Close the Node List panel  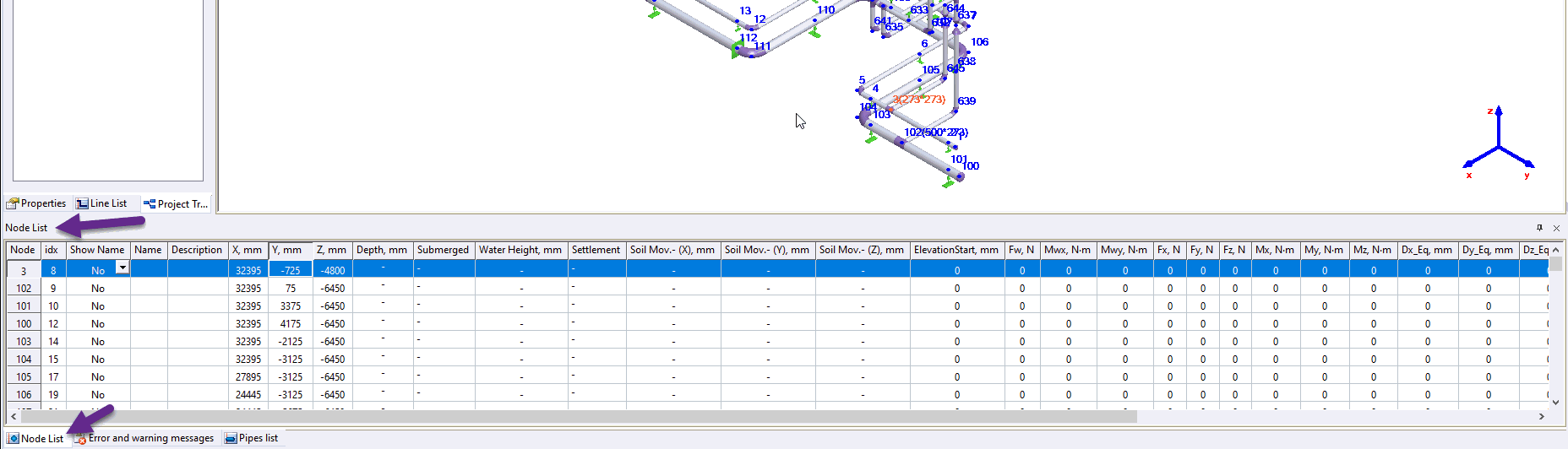[1556, 228]
